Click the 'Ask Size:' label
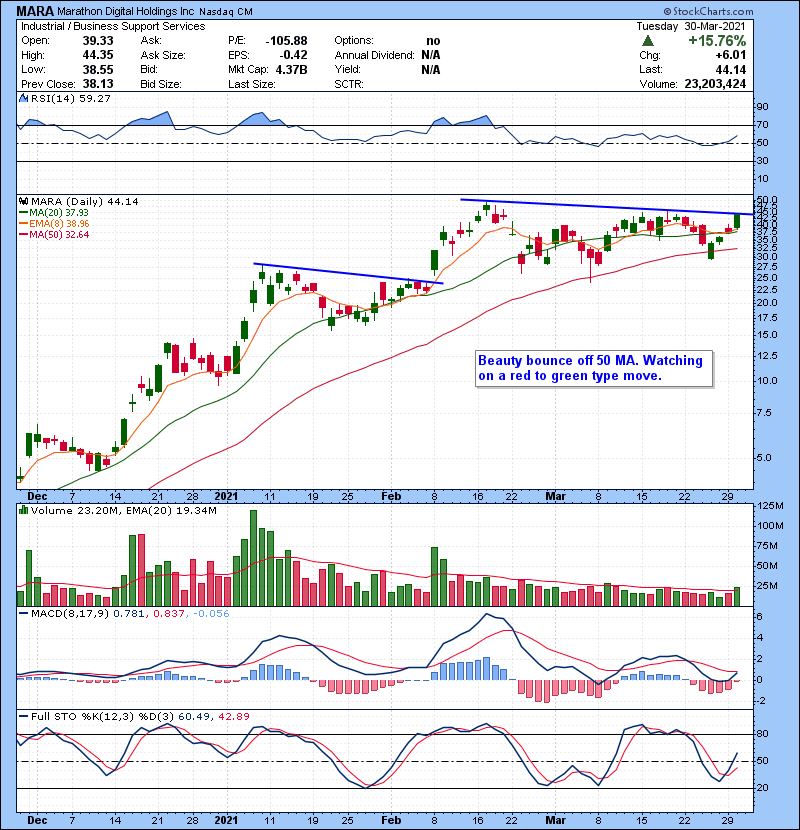 (163, 55)
